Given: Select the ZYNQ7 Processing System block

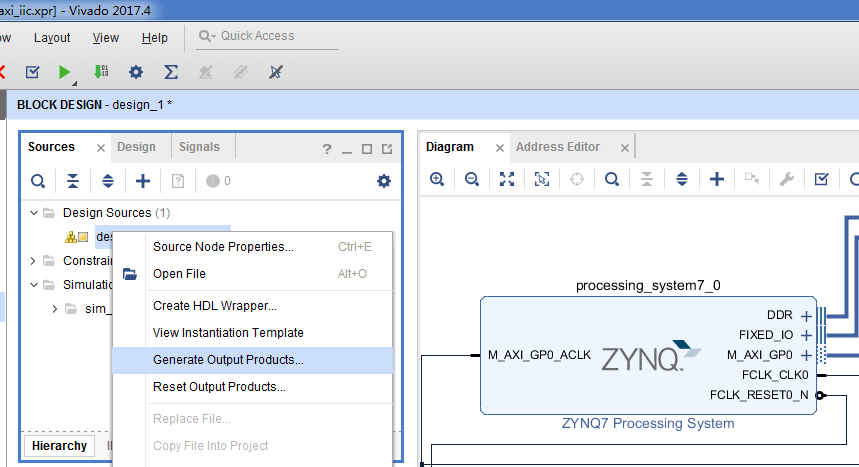Looking at the screenshot, I should [x=649, y=356].
